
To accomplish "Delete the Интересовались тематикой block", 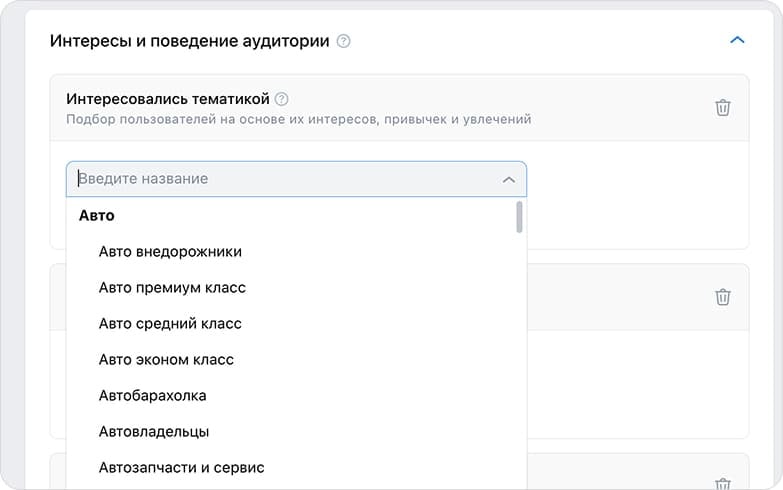I will [x=723, y=107].
